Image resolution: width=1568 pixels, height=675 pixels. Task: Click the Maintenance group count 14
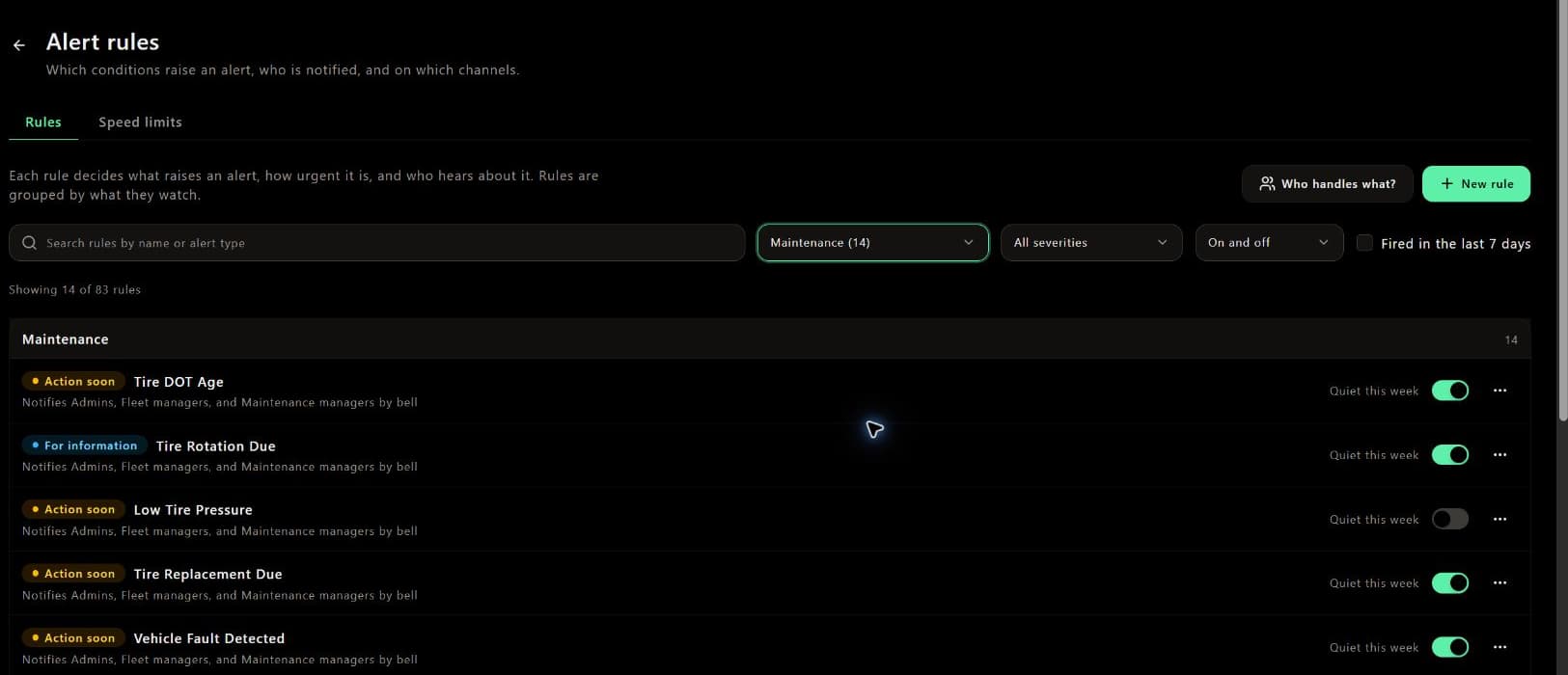(1511, 340)
